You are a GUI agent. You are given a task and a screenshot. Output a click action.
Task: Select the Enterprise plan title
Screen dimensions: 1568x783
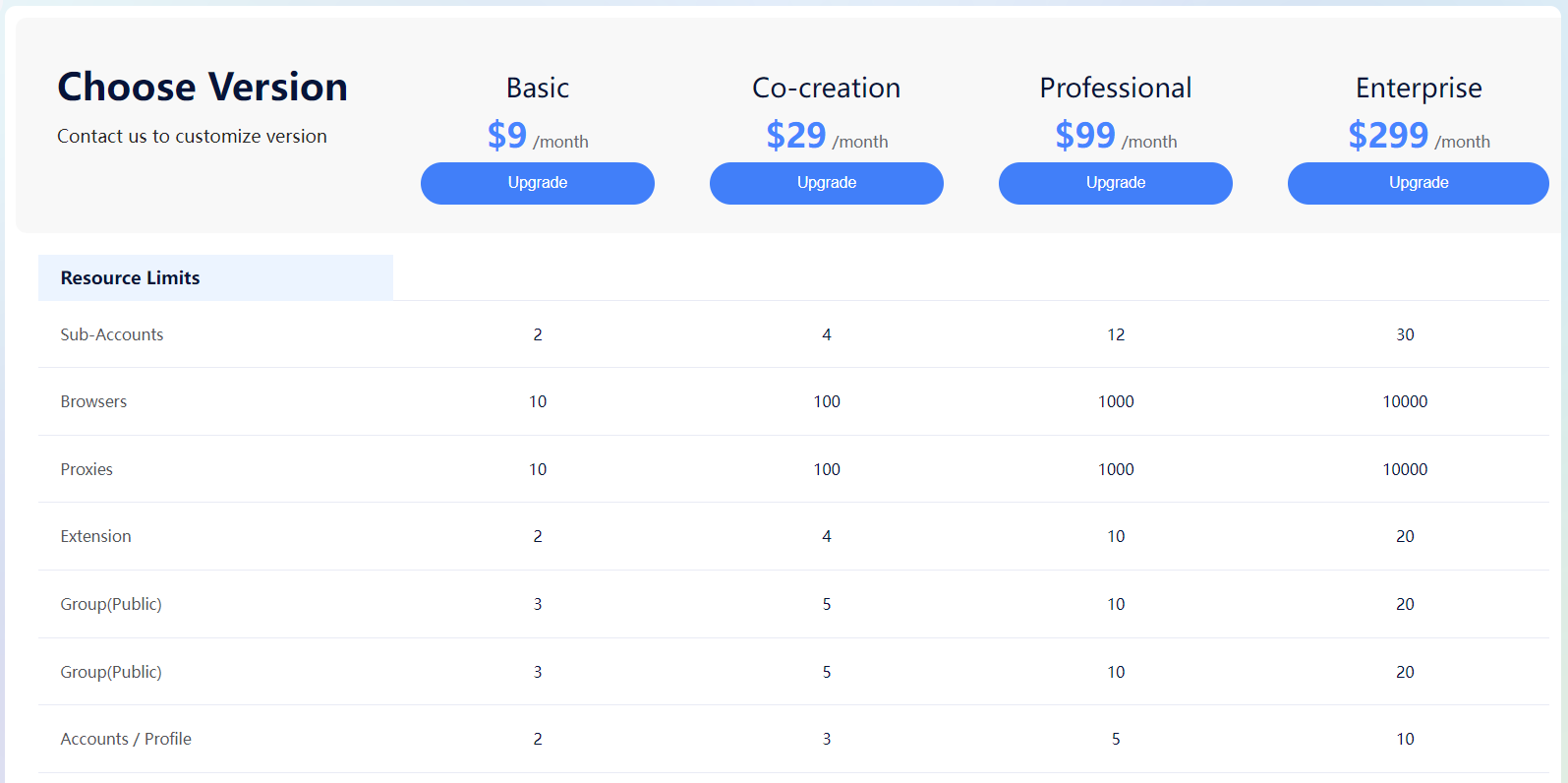(1419, 89)
